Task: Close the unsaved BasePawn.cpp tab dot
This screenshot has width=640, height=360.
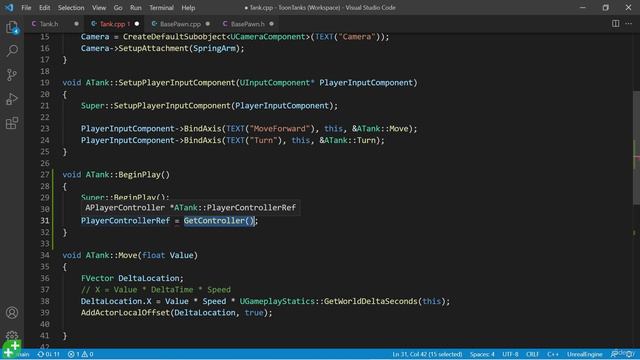Action: tap(208, 24)
